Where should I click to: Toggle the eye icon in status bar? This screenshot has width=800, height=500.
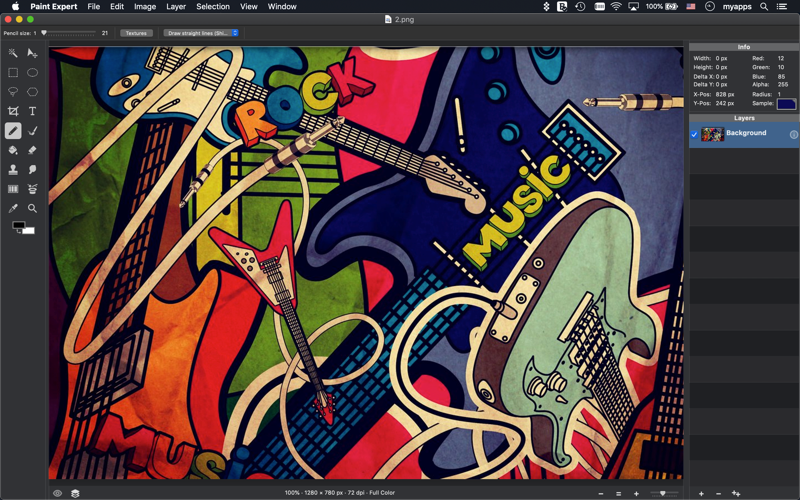click(57, 493)
